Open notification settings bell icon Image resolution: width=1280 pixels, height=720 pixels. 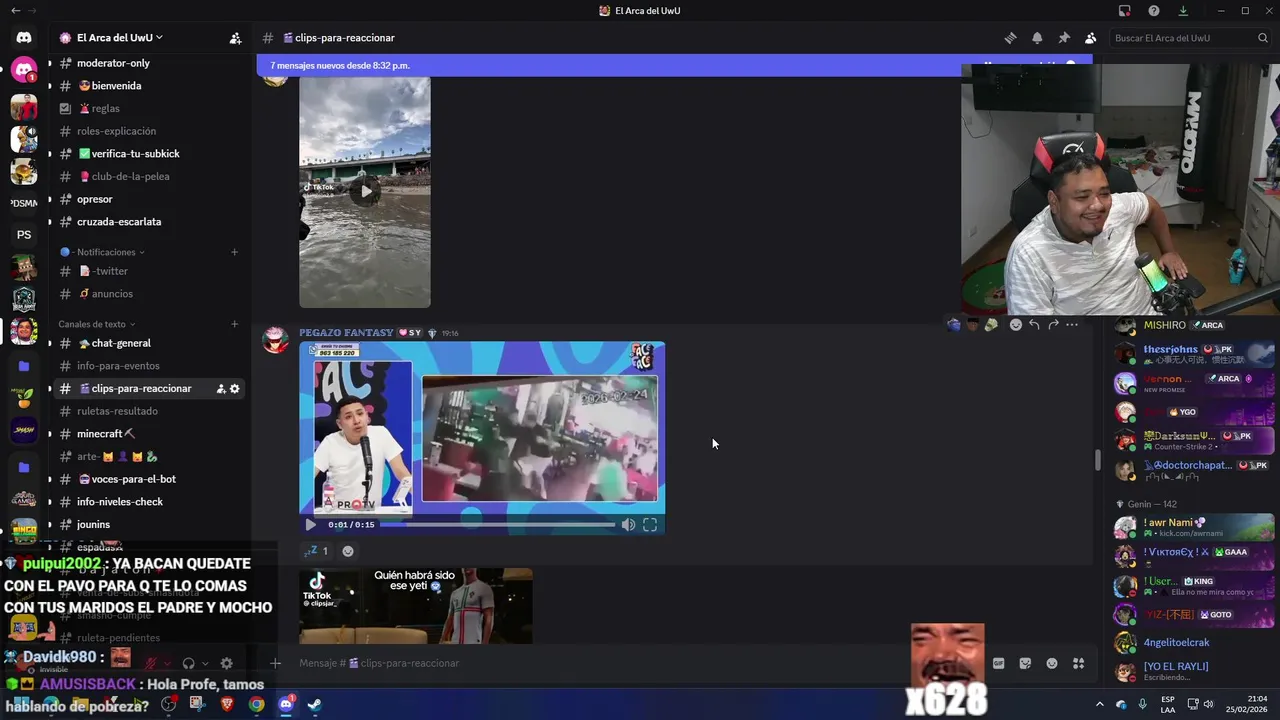[x=1037, y=38]
